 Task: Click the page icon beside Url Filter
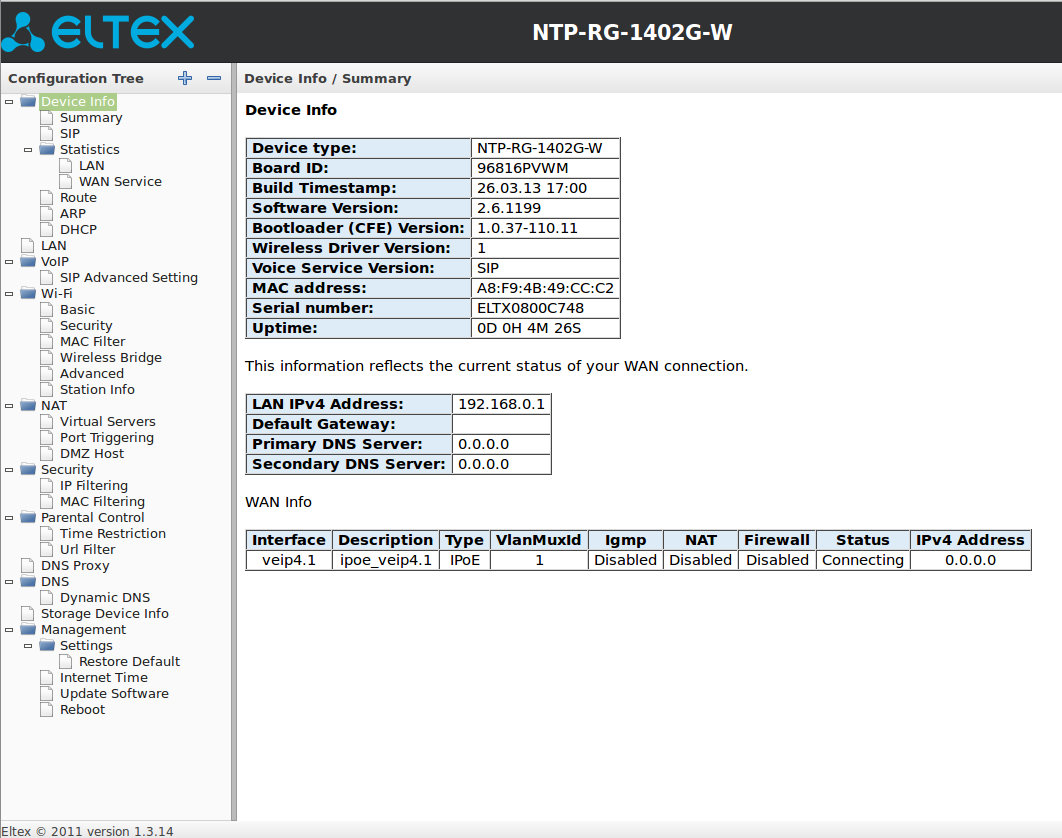(x=46, y=549)
